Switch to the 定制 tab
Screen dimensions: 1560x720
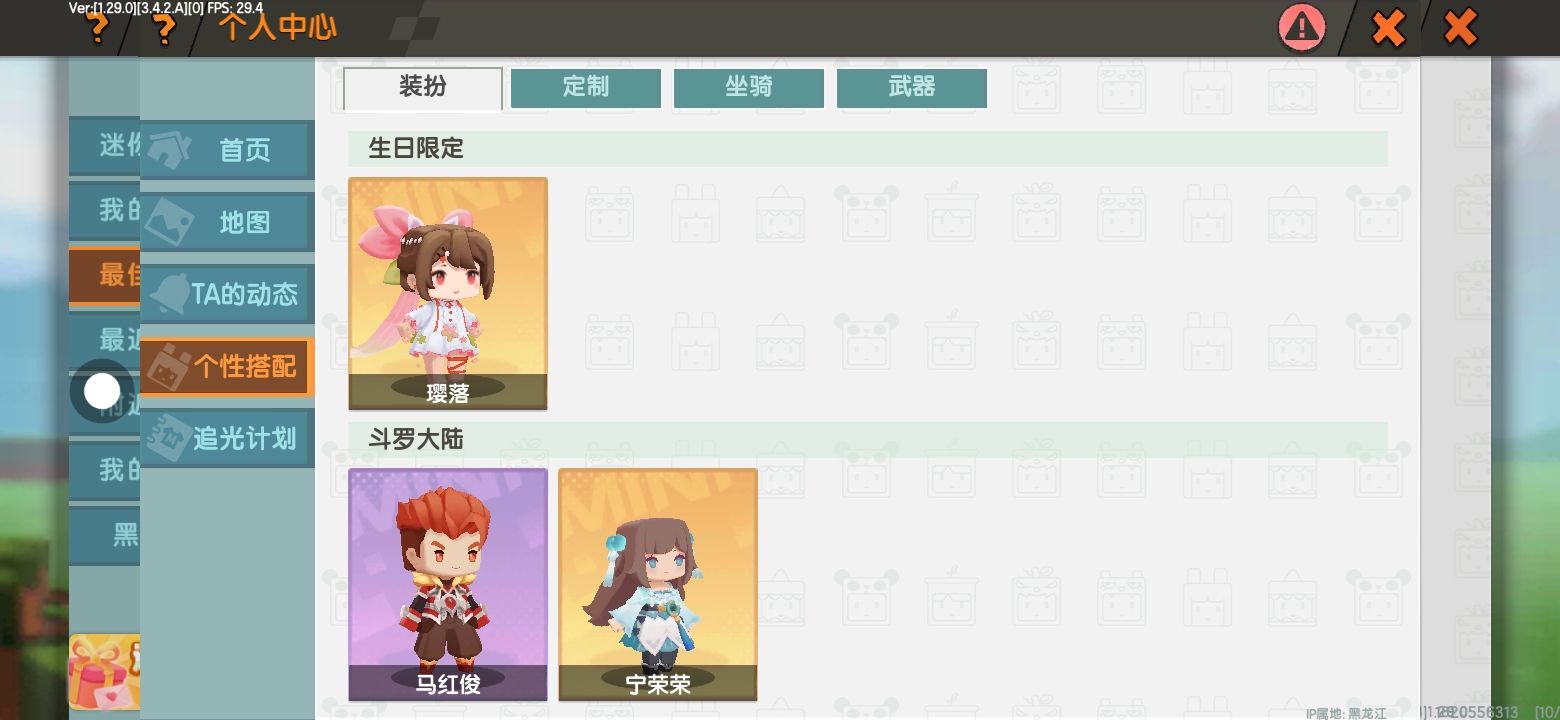586,87
